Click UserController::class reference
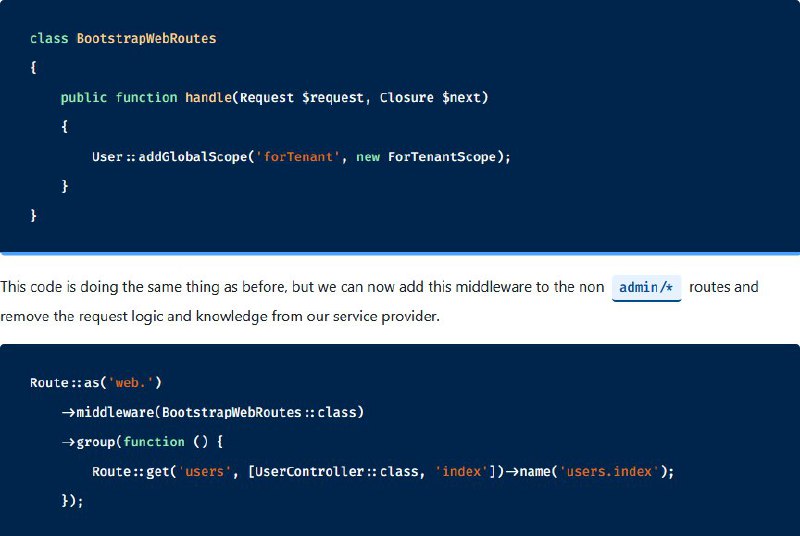The height and width of the screenshot is (536, 800). [337, 471]
